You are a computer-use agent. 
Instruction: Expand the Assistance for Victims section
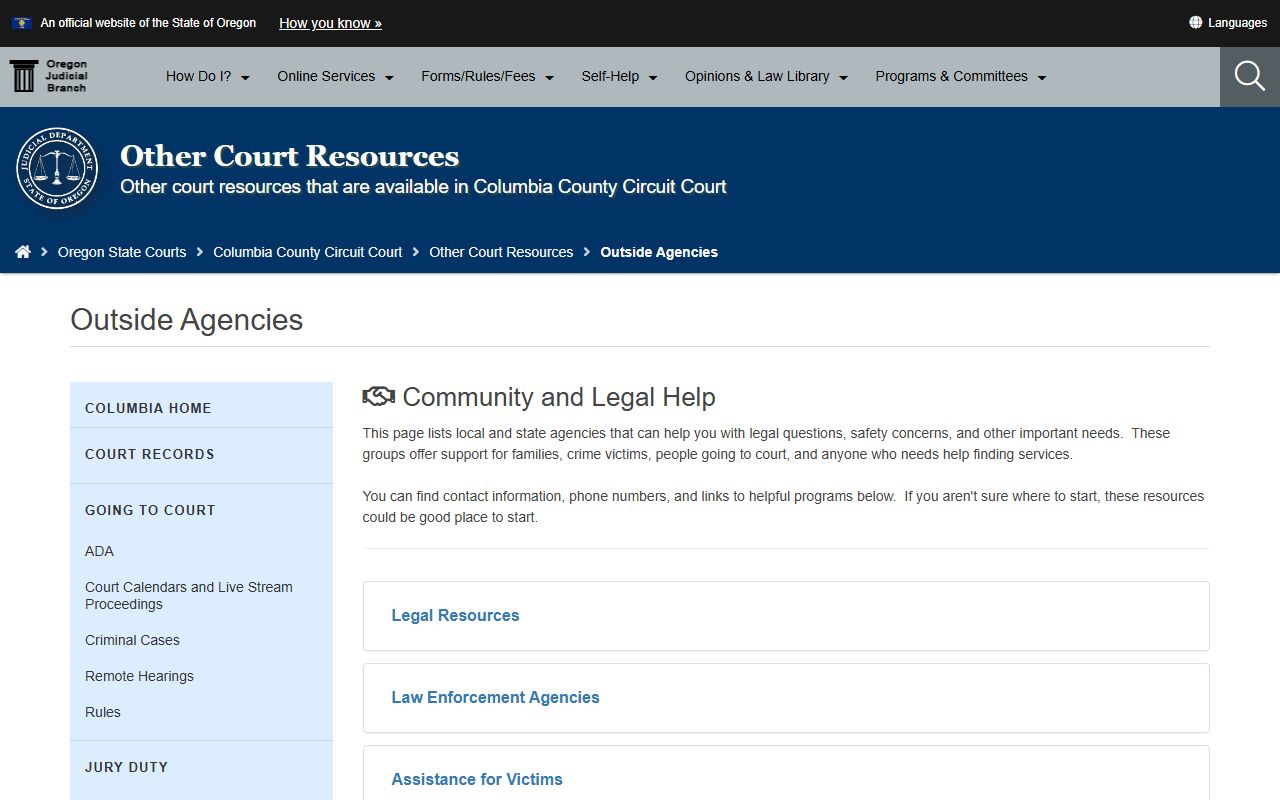[786, 773]
